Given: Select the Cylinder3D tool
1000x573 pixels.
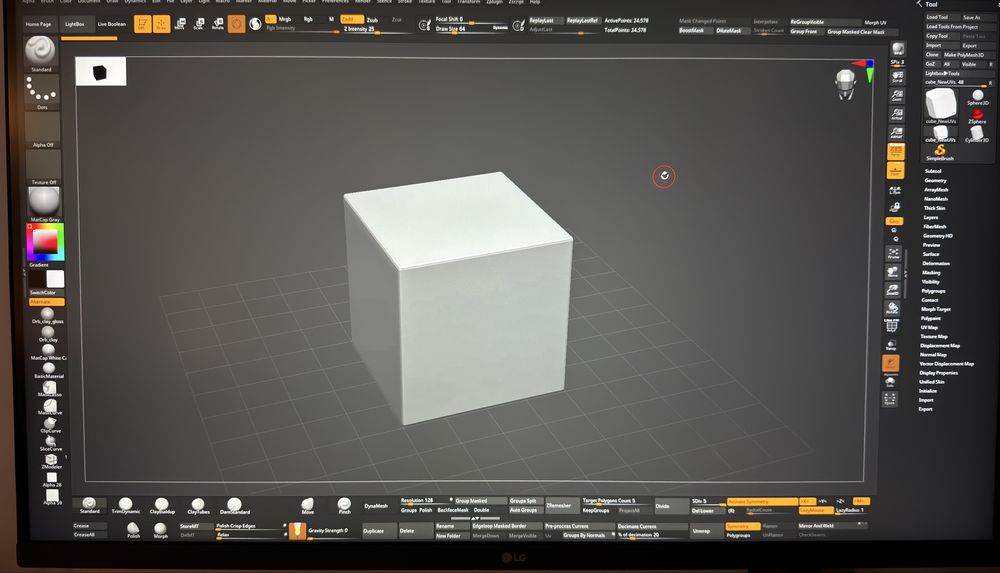Looking at the screenshot, I should coord(976,133).
